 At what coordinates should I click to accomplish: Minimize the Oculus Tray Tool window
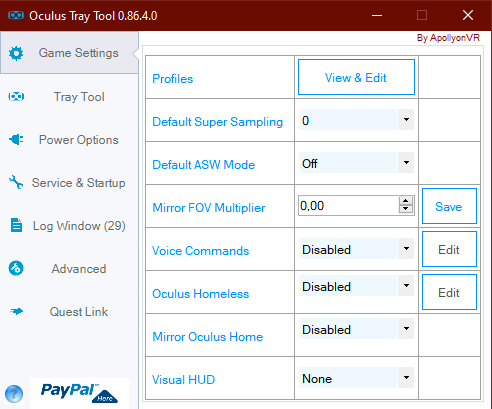[x=377, y=15]
